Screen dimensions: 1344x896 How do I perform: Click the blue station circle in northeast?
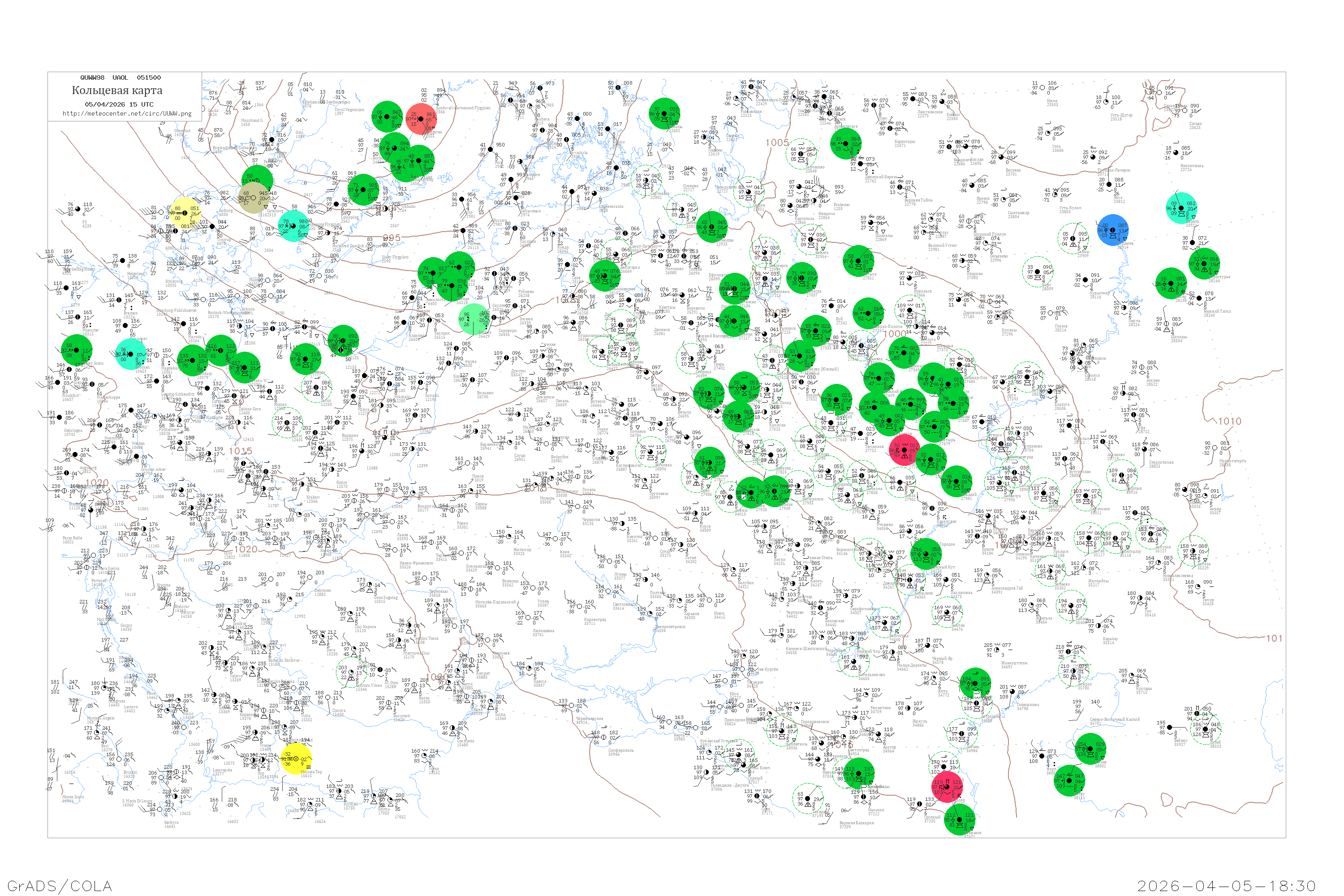point(1112,230)
